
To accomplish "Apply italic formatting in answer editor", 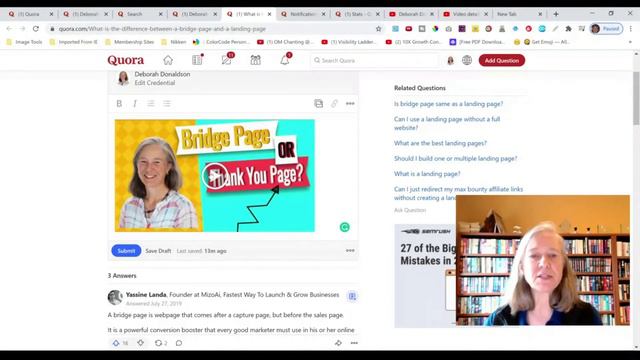I will pyautogui.click(x=135, y=104).
